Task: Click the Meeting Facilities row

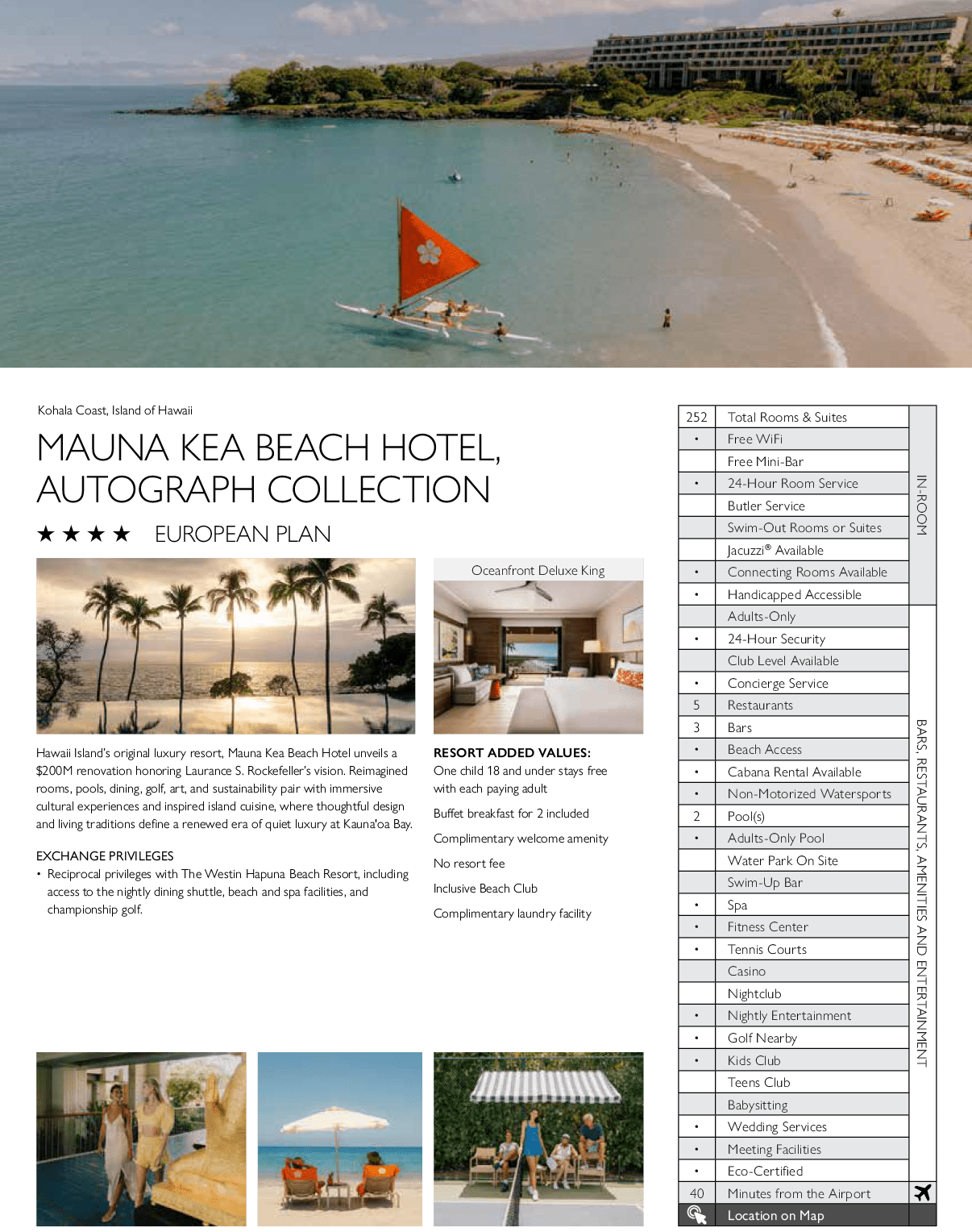Action: [x=794, y=1149]
